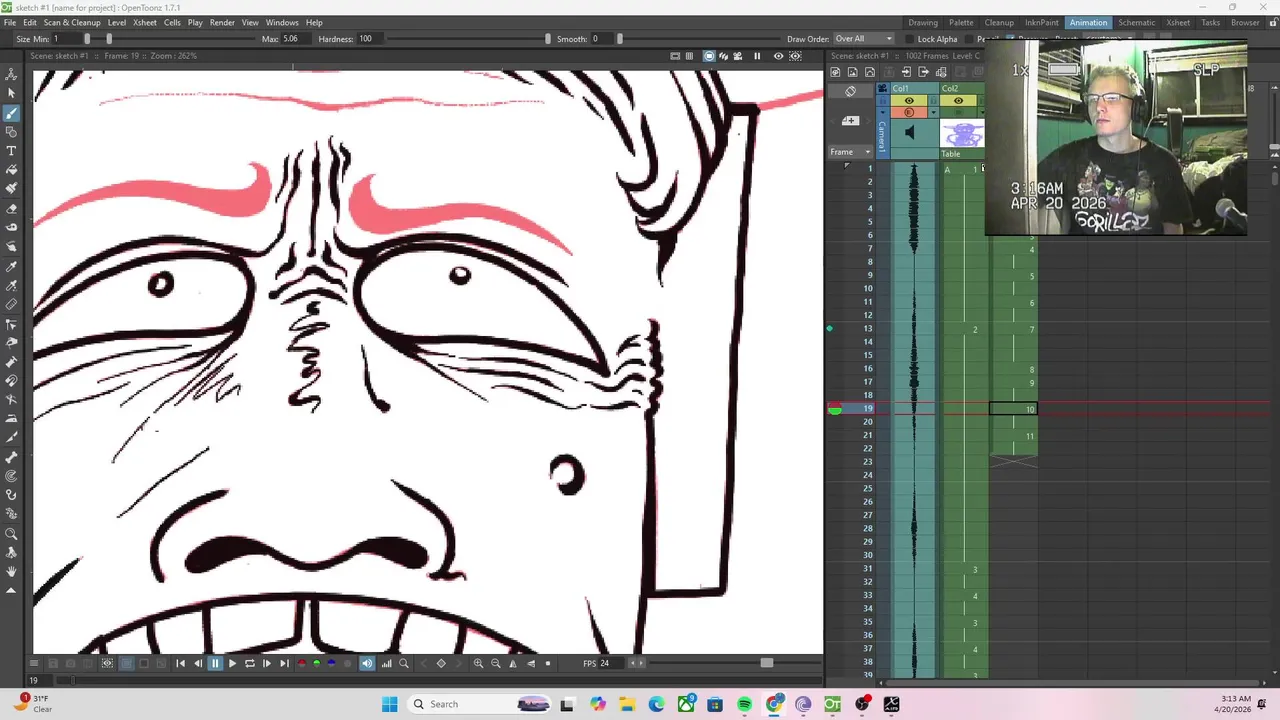The height and width of the screenshot is (720, 1280).
Task: Enable the Lock Alpha checkbox
Action: 910,39
